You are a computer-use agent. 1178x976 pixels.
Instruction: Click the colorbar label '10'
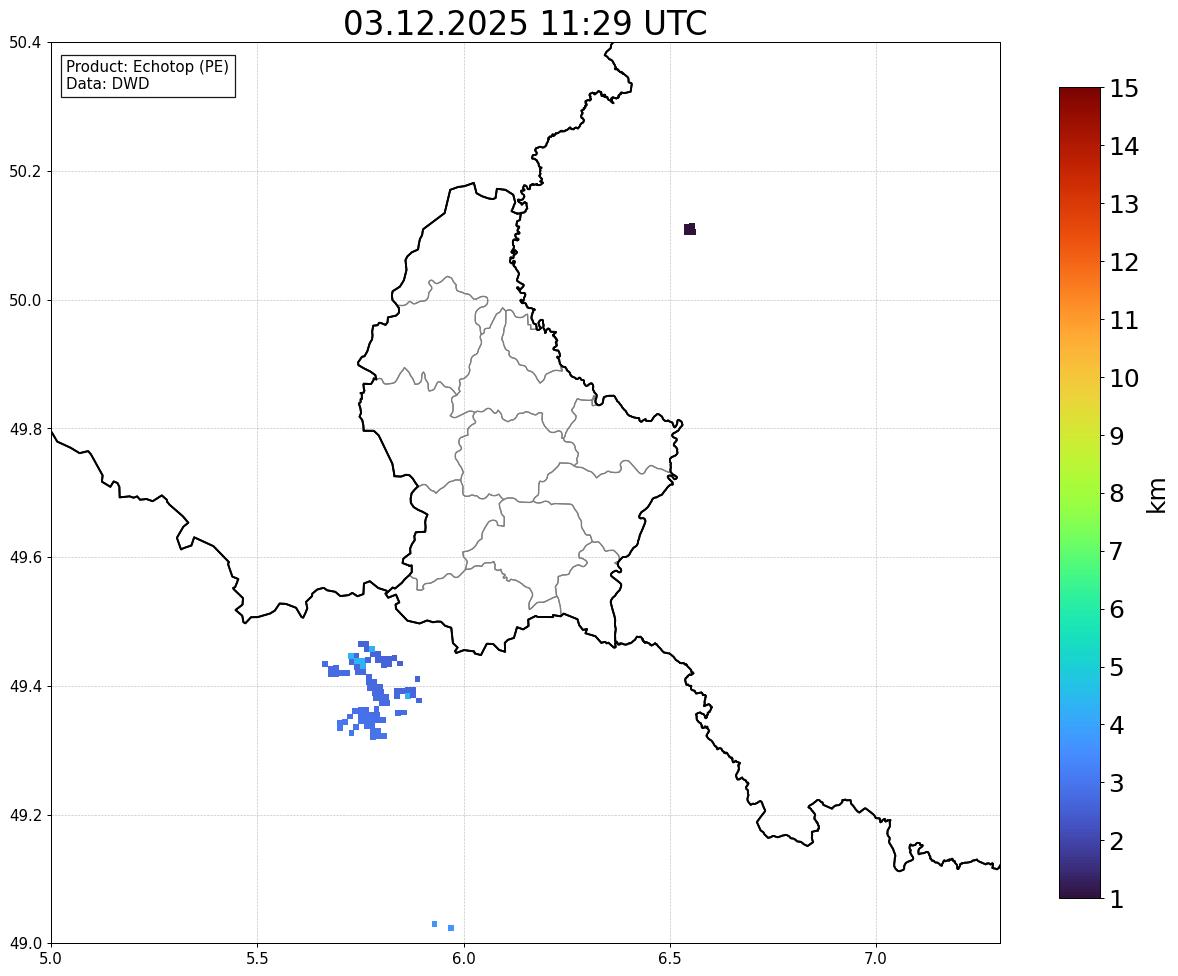click(1124, 378)
